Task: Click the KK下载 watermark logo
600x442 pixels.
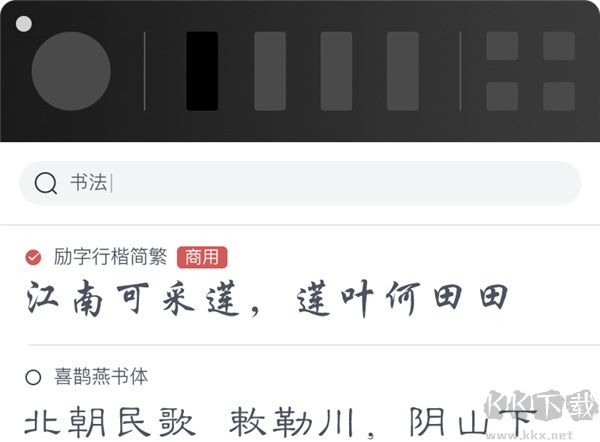Action: 541,406
